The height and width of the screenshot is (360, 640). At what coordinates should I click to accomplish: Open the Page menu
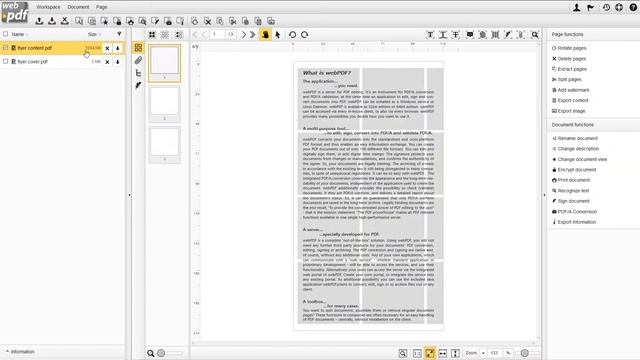102,7
